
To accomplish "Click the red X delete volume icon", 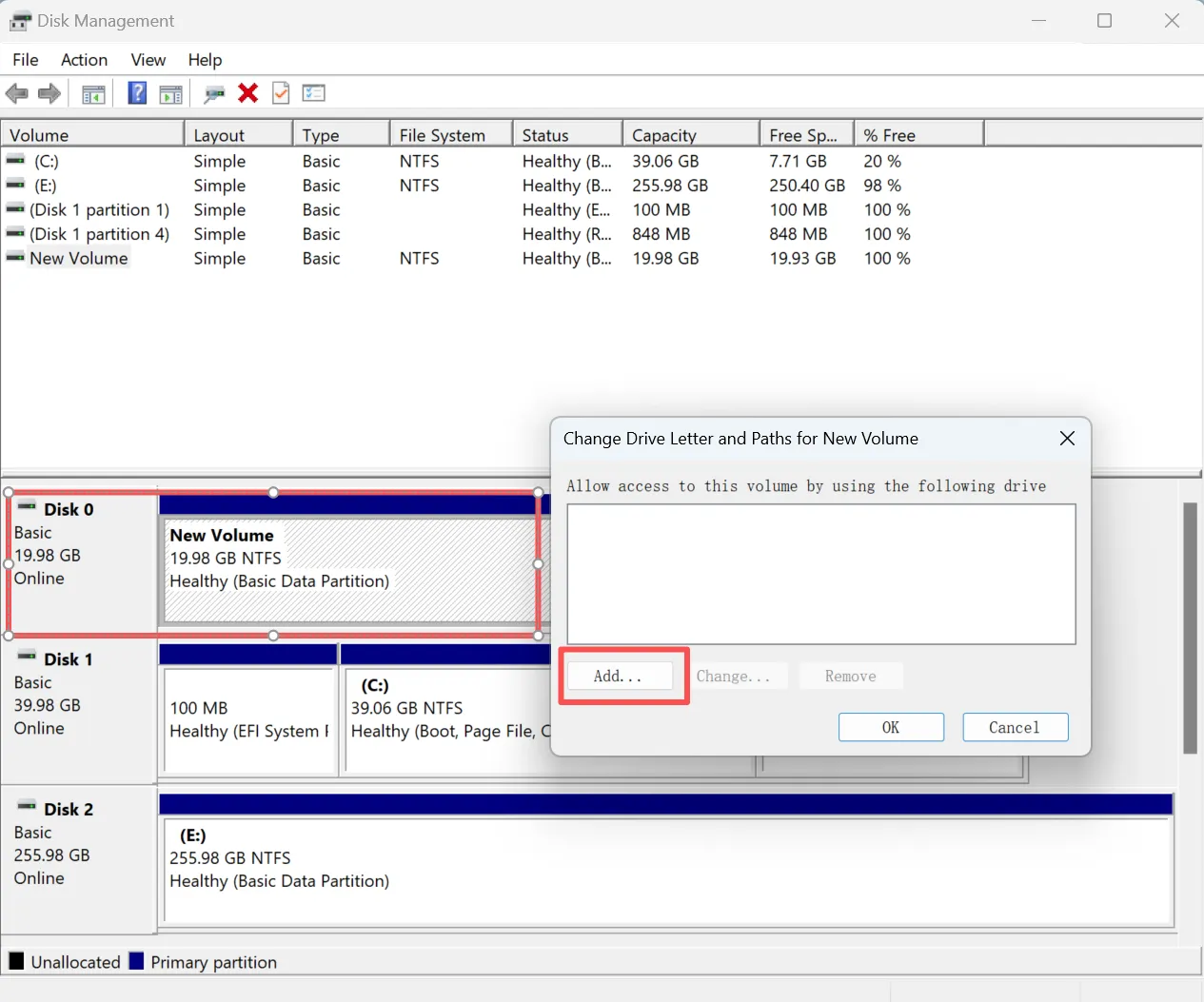I will click(x=247, y=92).
